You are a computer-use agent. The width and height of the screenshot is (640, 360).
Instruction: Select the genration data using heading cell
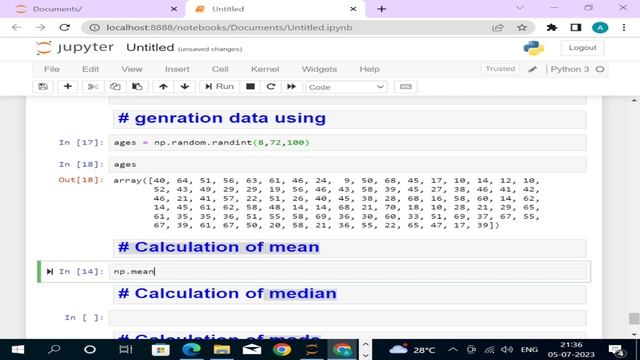tap(350, 119)
